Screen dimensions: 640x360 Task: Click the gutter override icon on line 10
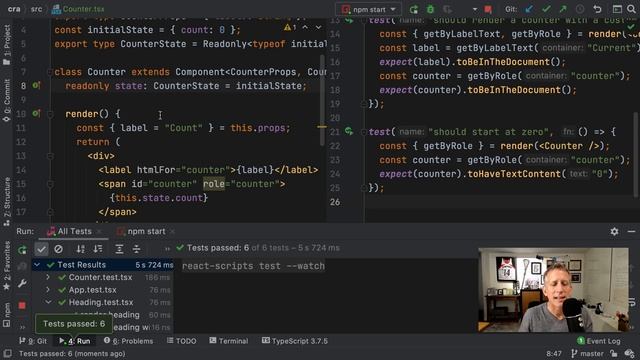[x=36, y=113]
